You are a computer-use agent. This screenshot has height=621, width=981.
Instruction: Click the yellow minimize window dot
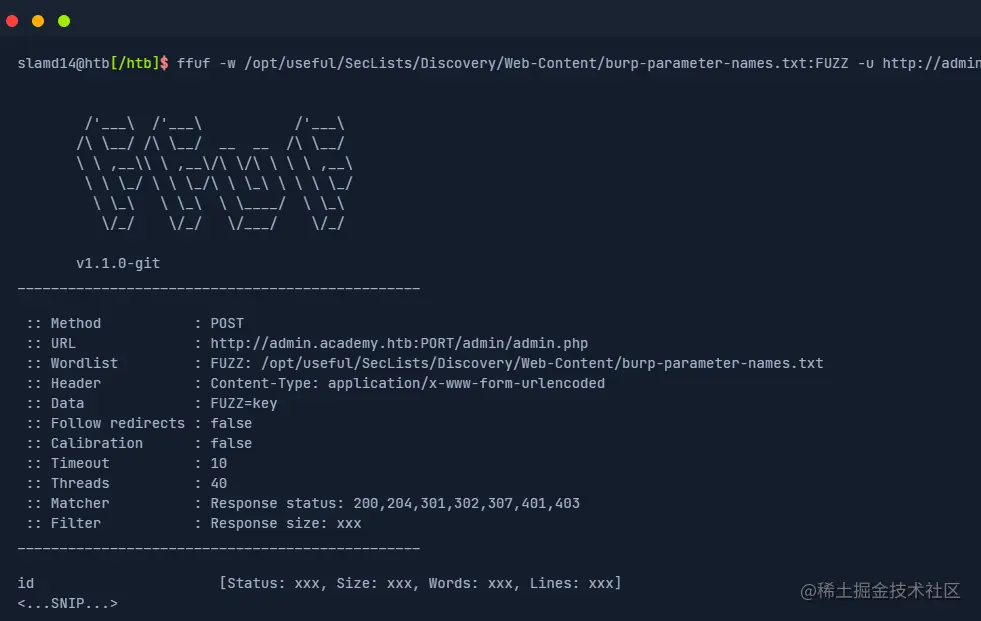(x=38, y=21)
